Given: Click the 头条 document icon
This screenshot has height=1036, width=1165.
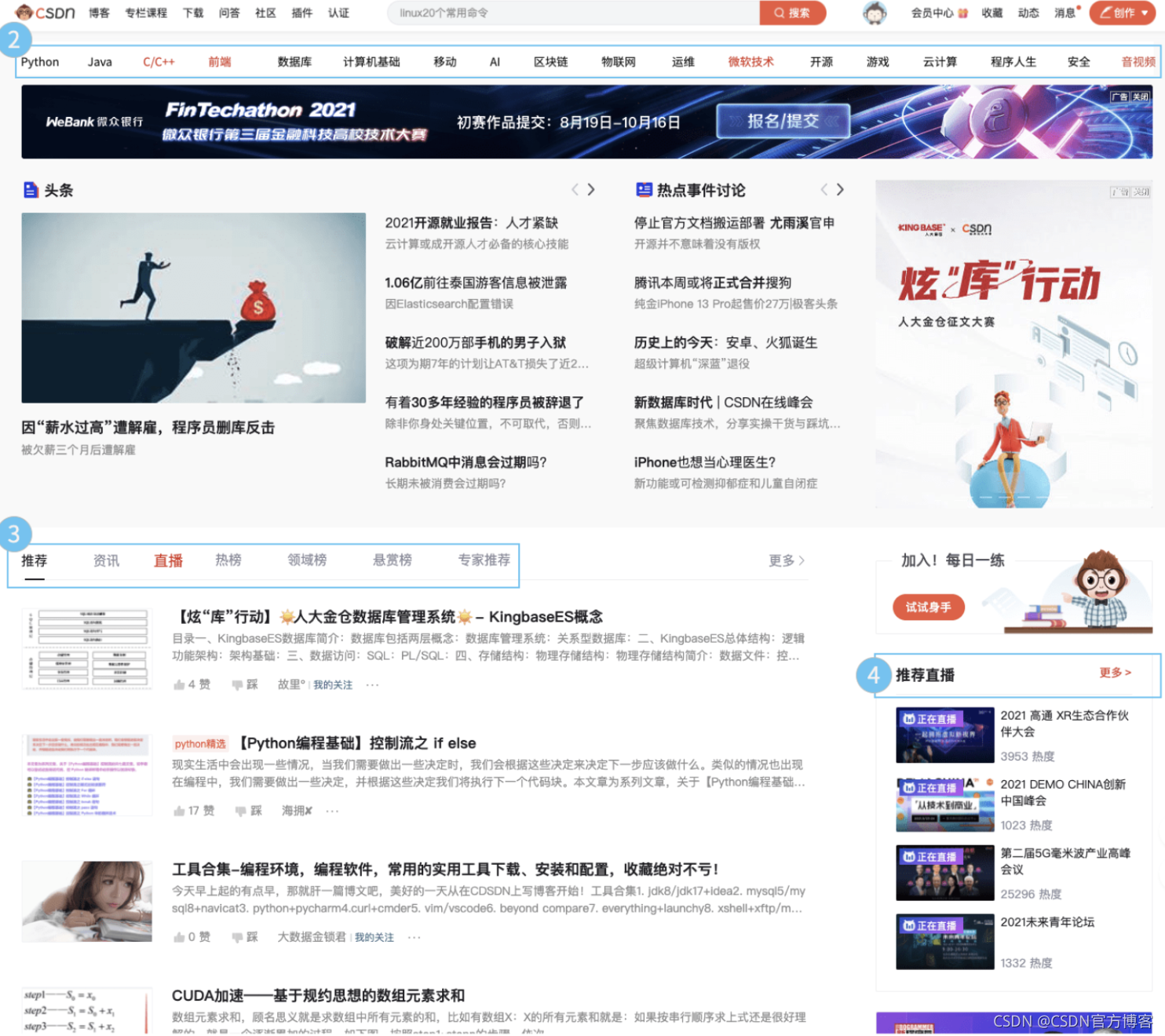Looking at the screenshot, I should [31, 190].
